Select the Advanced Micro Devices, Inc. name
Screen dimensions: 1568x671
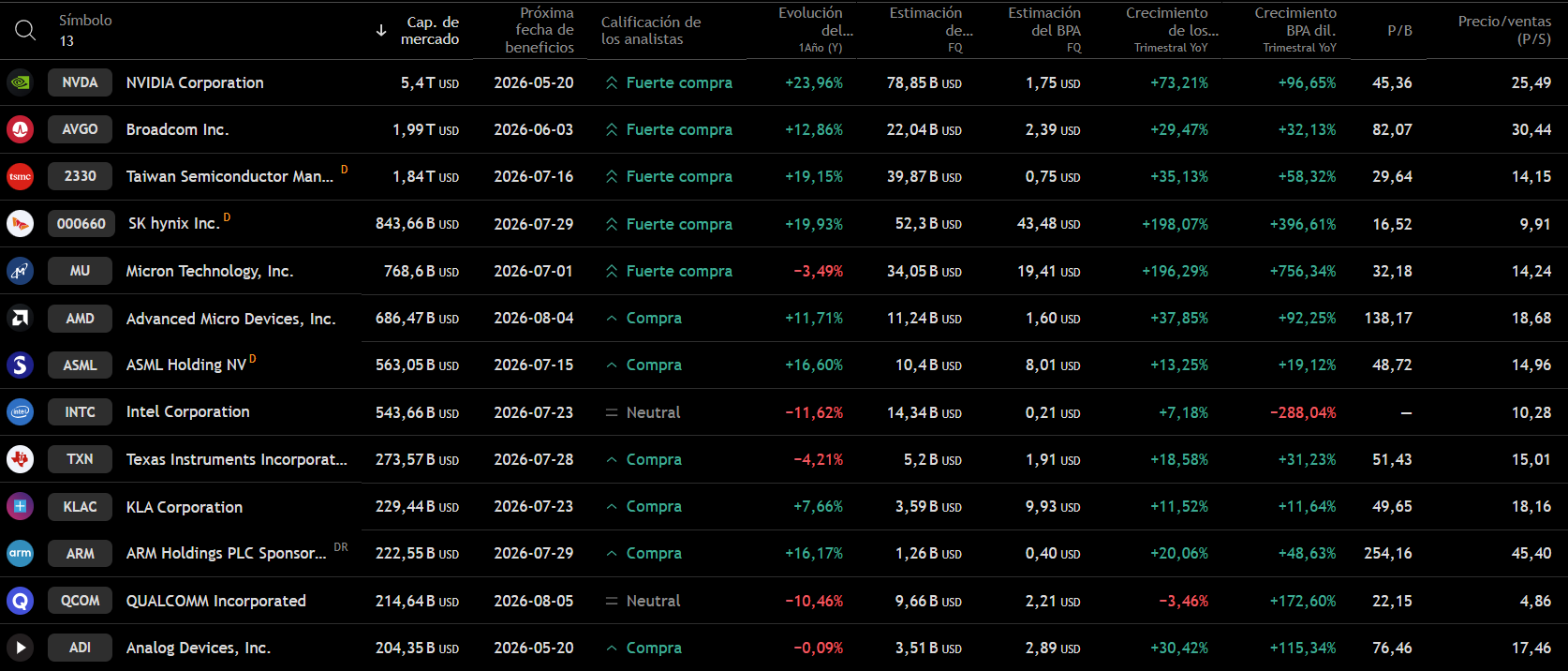(x=230, y=319)
